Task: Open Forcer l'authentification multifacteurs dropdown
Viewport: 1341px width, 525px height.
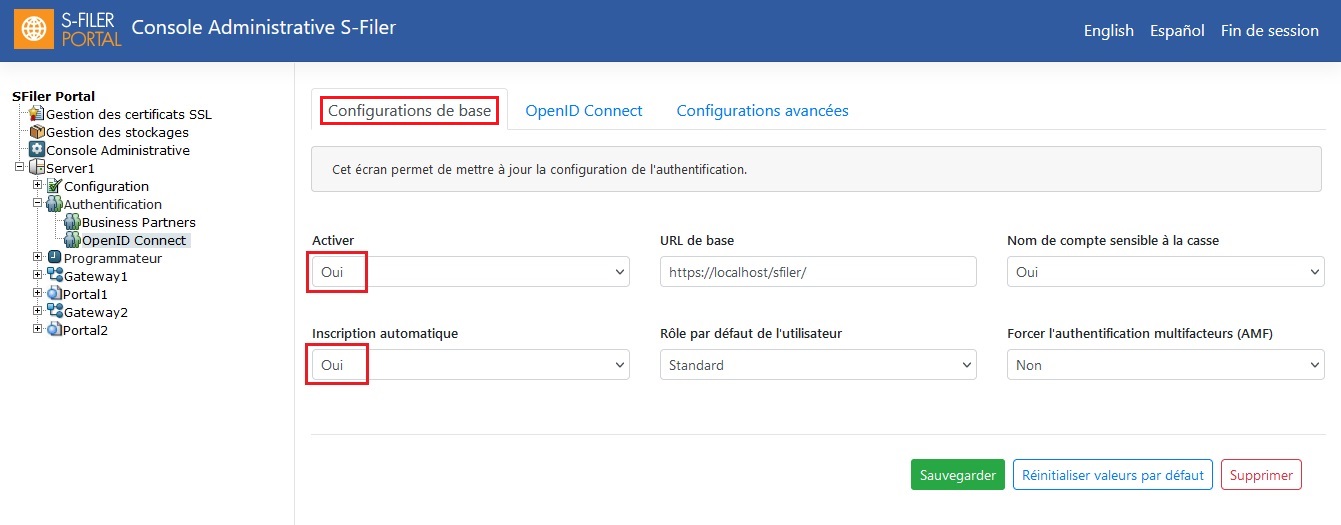Action: (1165, 365)
